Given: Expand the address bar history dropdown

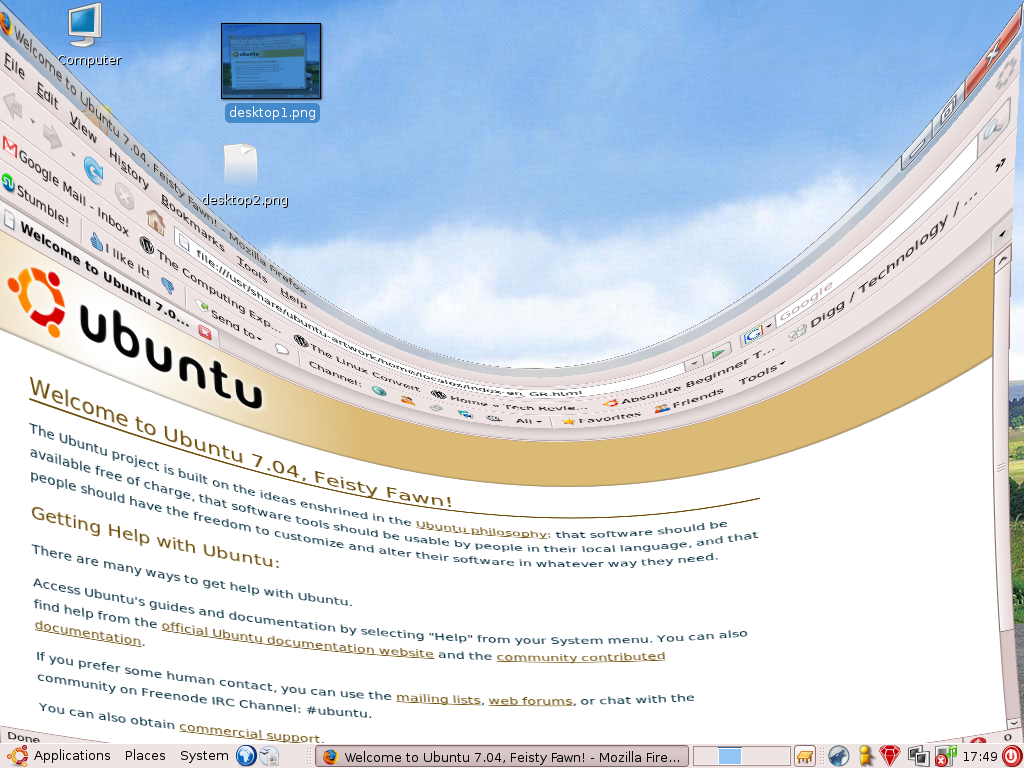Looking at the screenshot, I should pyautogui.click(x=694, y=361).
